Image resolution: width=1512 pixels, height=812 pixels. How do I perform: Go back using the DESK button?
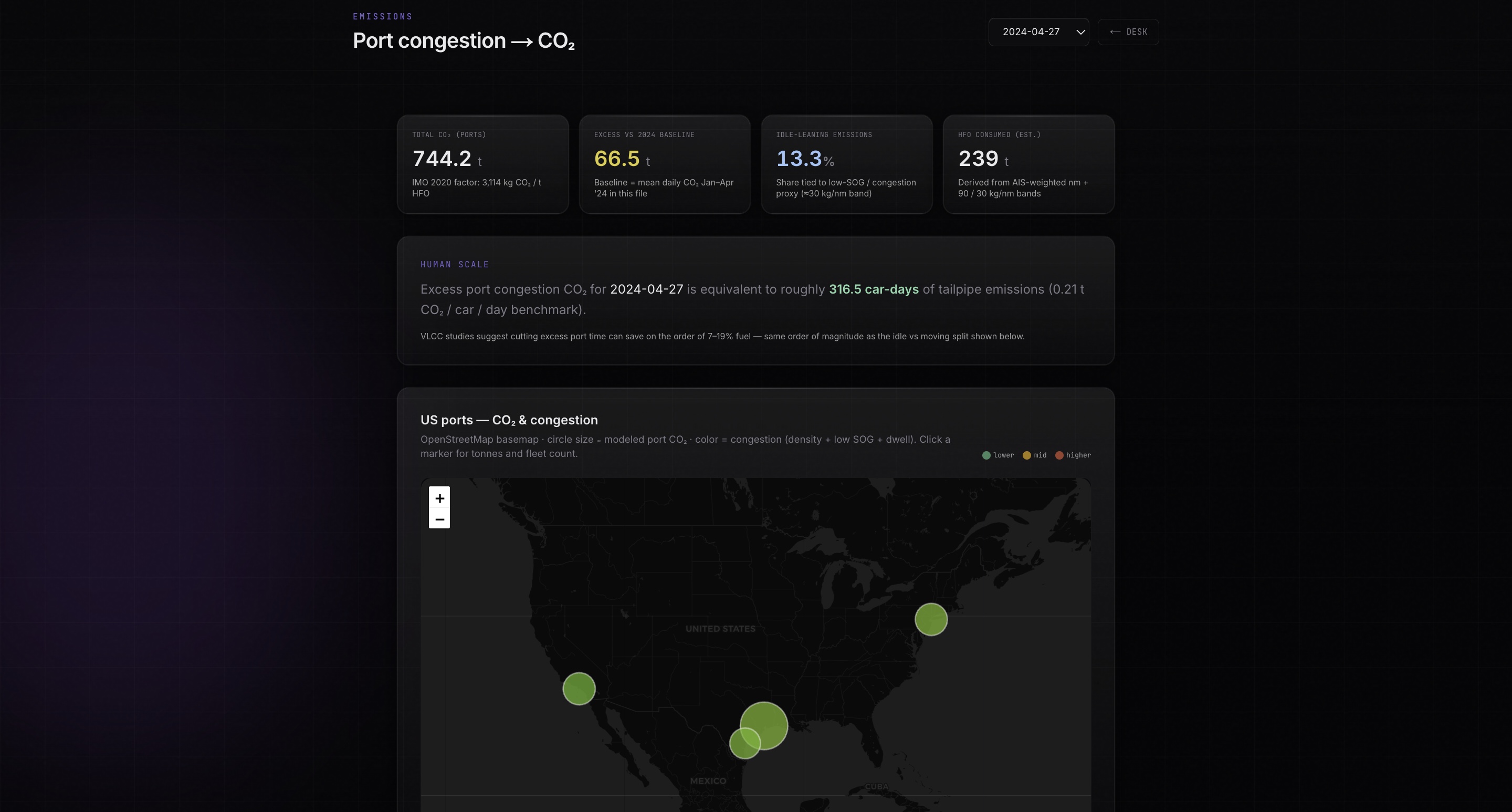pos(1128,32)
